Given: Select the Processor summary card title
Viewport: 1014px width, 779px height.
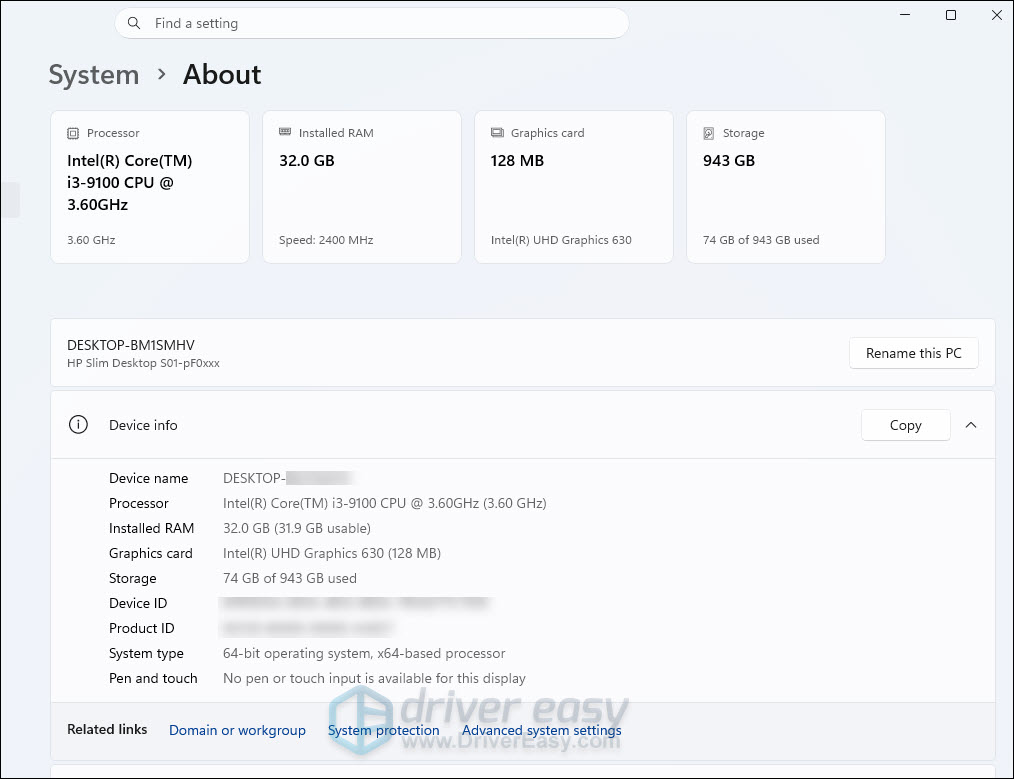Looking at the screenshot, I should (113, 133).
